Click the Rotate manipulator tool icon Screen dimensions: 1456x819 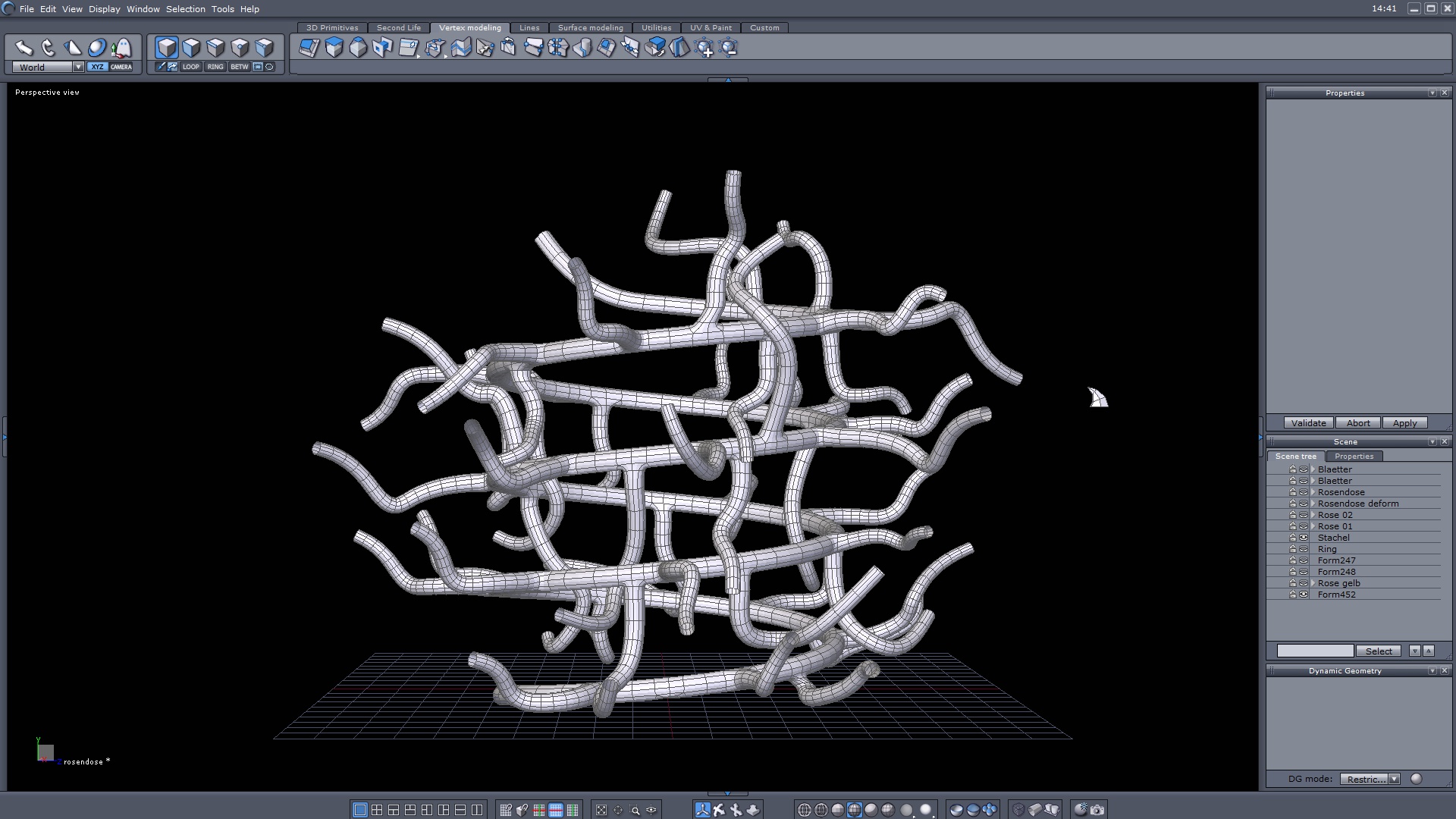coord(49,48)
